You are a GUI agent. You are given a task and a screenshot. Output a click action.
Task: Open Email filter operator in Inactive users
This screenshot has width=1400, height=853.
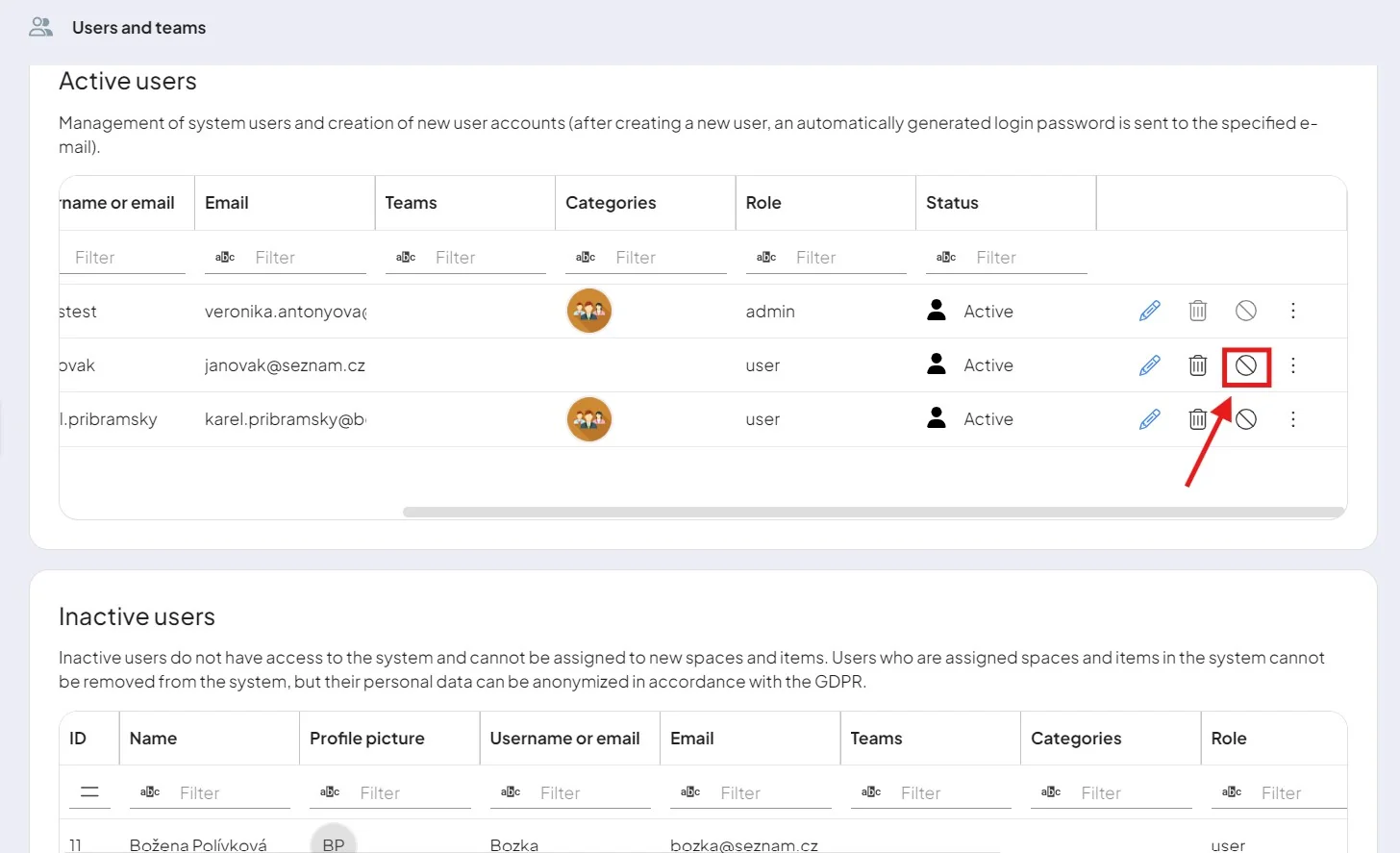coord(690,792)
